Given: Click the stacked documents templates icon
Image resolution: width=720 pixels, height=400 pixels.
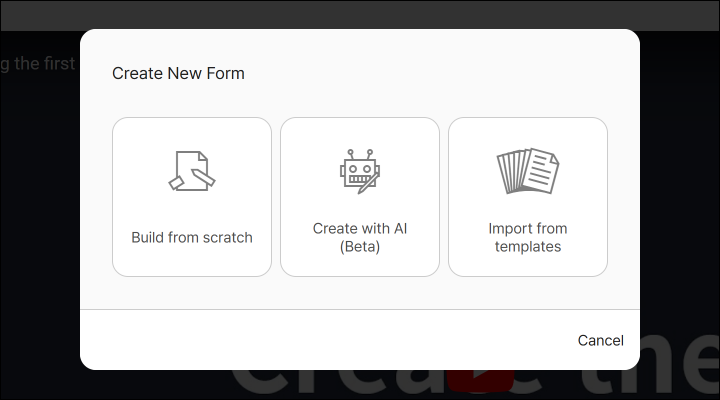Looking at the screenshot, I should [528, 171].
